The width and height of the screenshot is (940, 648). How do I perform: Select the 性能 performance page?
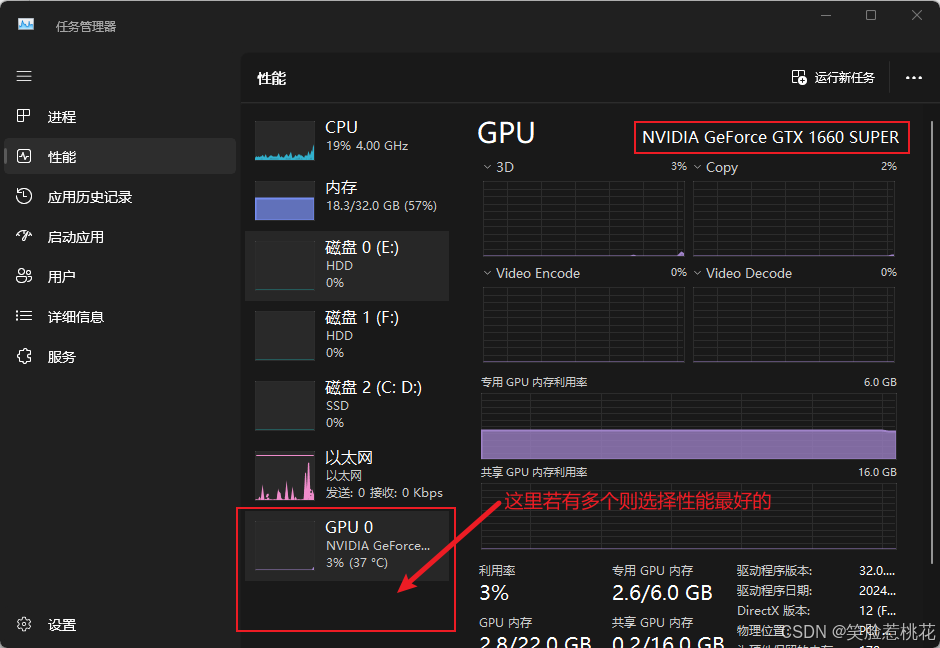tap(120, 156)
